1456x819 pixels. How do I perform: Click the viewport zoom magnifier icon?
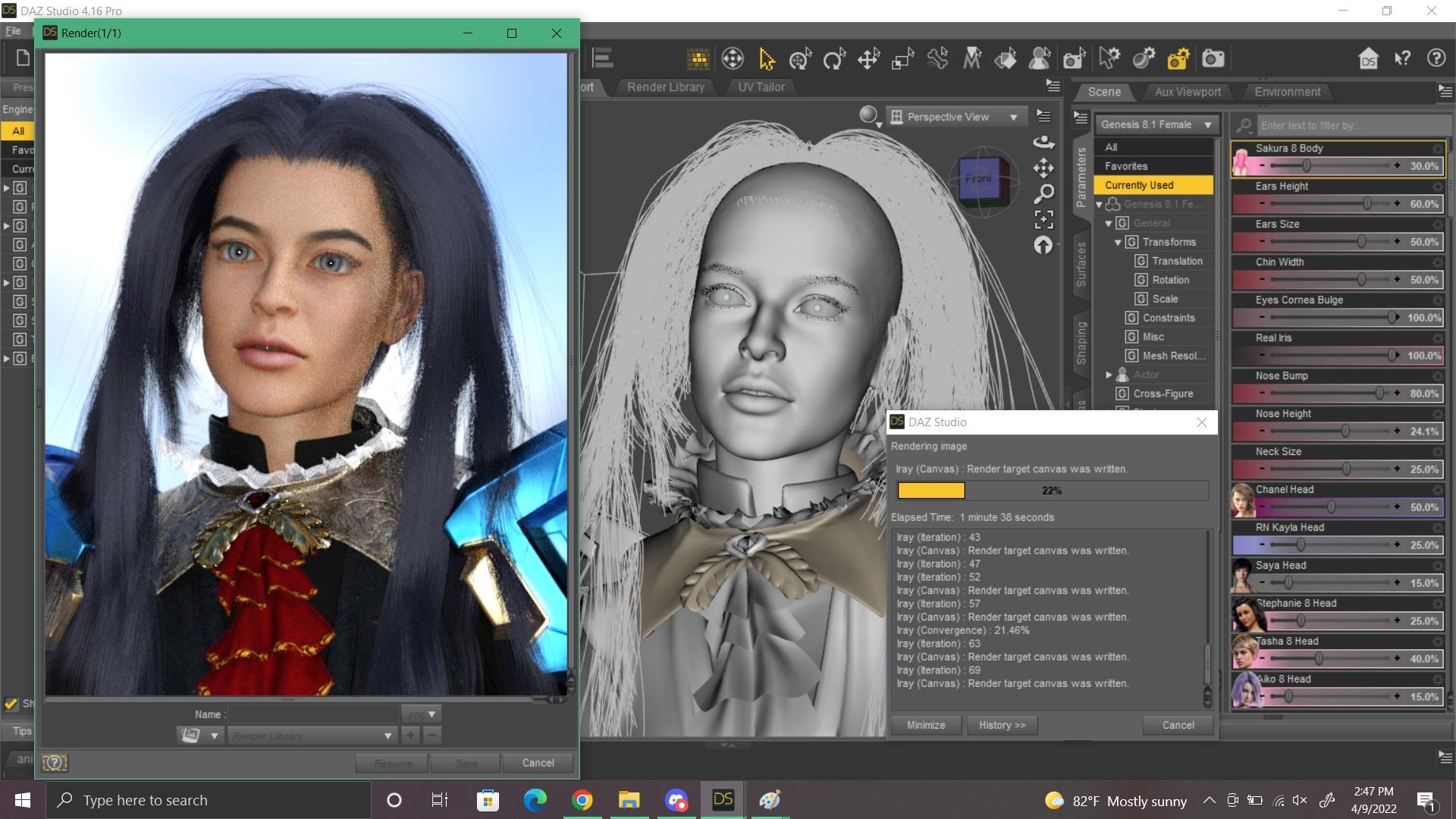(1043, 194)
